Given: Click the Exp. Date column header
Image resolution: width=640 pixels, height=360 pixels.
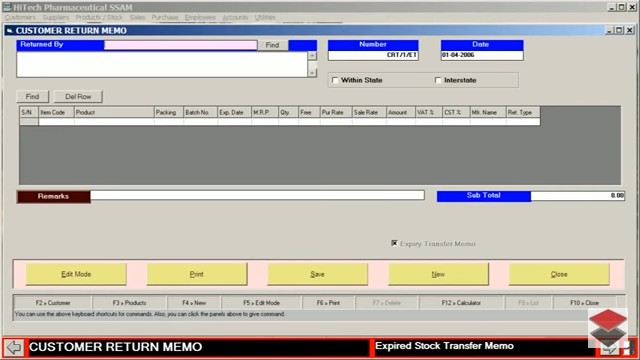Looking at the screenshot, I should click(234, 112).
